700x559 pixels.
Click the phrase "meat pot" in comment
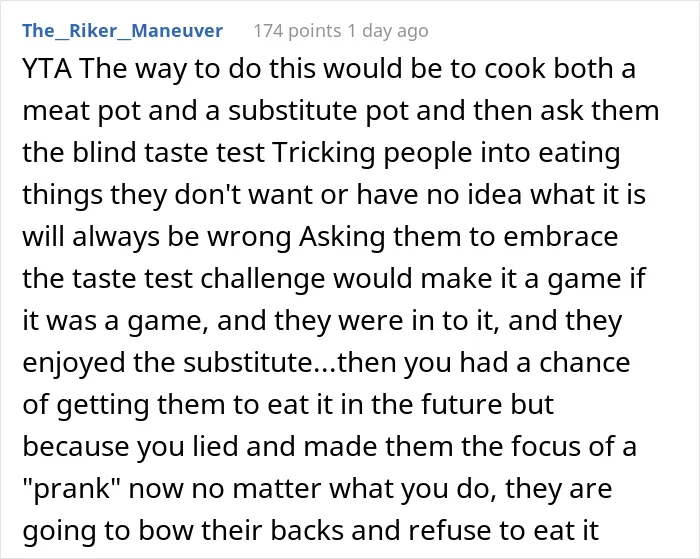click(82, 111)
